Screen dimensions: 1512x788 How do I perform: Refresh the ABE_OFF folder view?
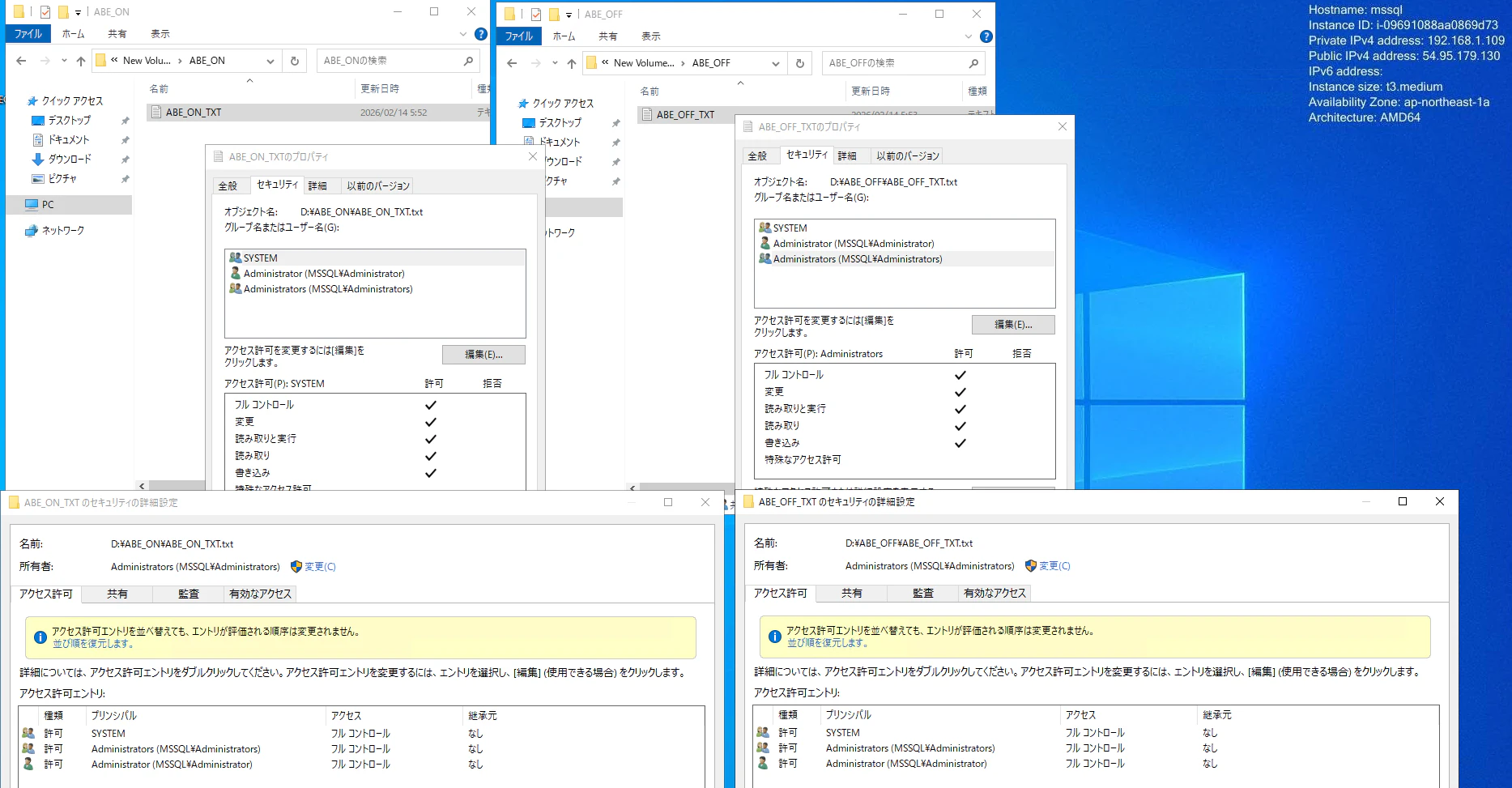tap(800, 63)
